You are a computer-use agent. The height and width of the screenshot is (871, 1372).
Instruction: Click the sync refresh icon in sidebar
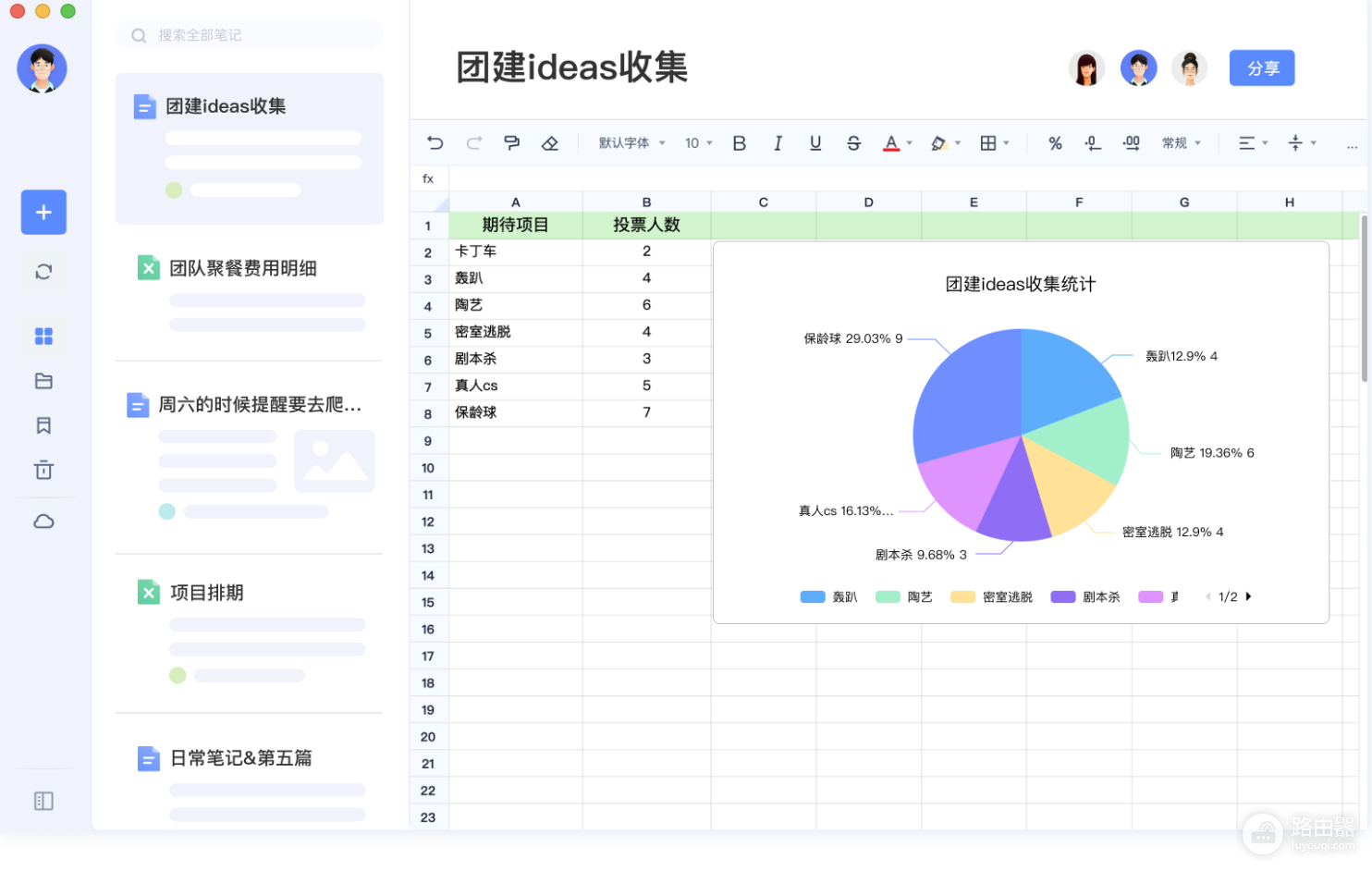click(x=43, y=272)
